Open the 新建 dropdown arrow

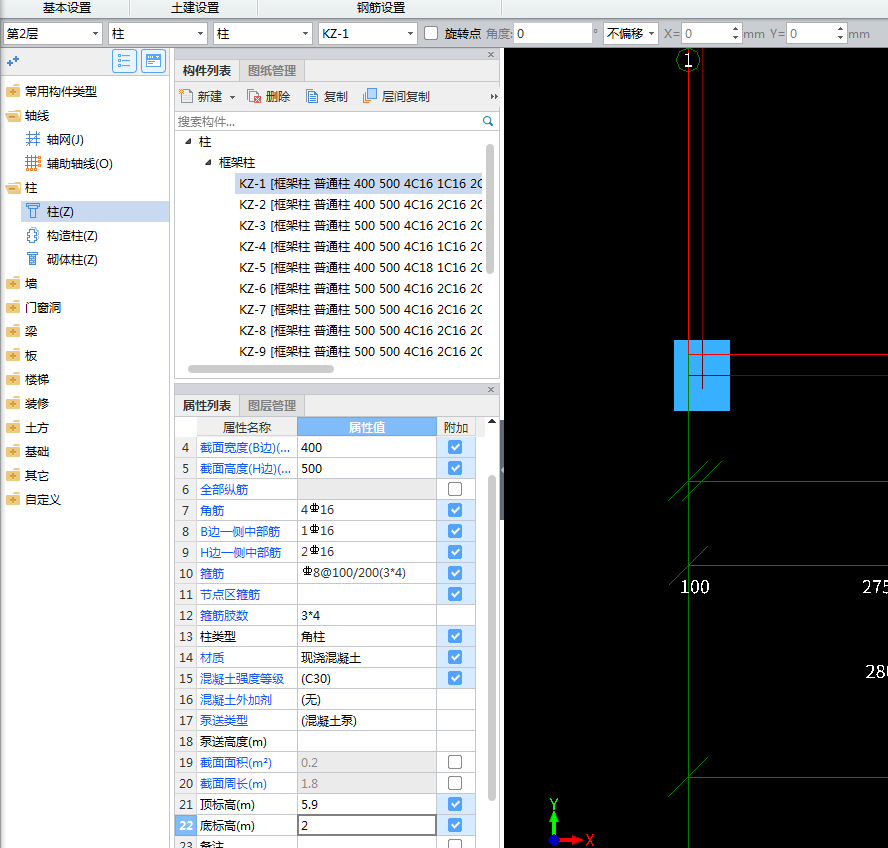(232, 97)
